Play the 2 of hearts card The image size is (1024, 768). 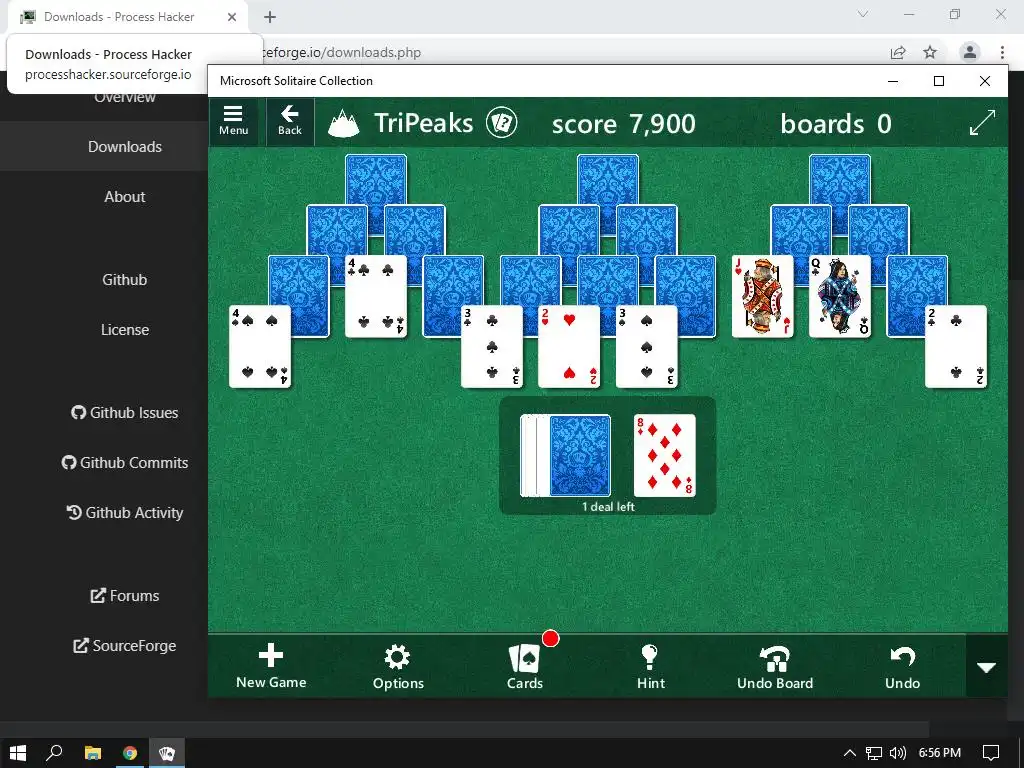pyautogui.click(x=569, y=347)
